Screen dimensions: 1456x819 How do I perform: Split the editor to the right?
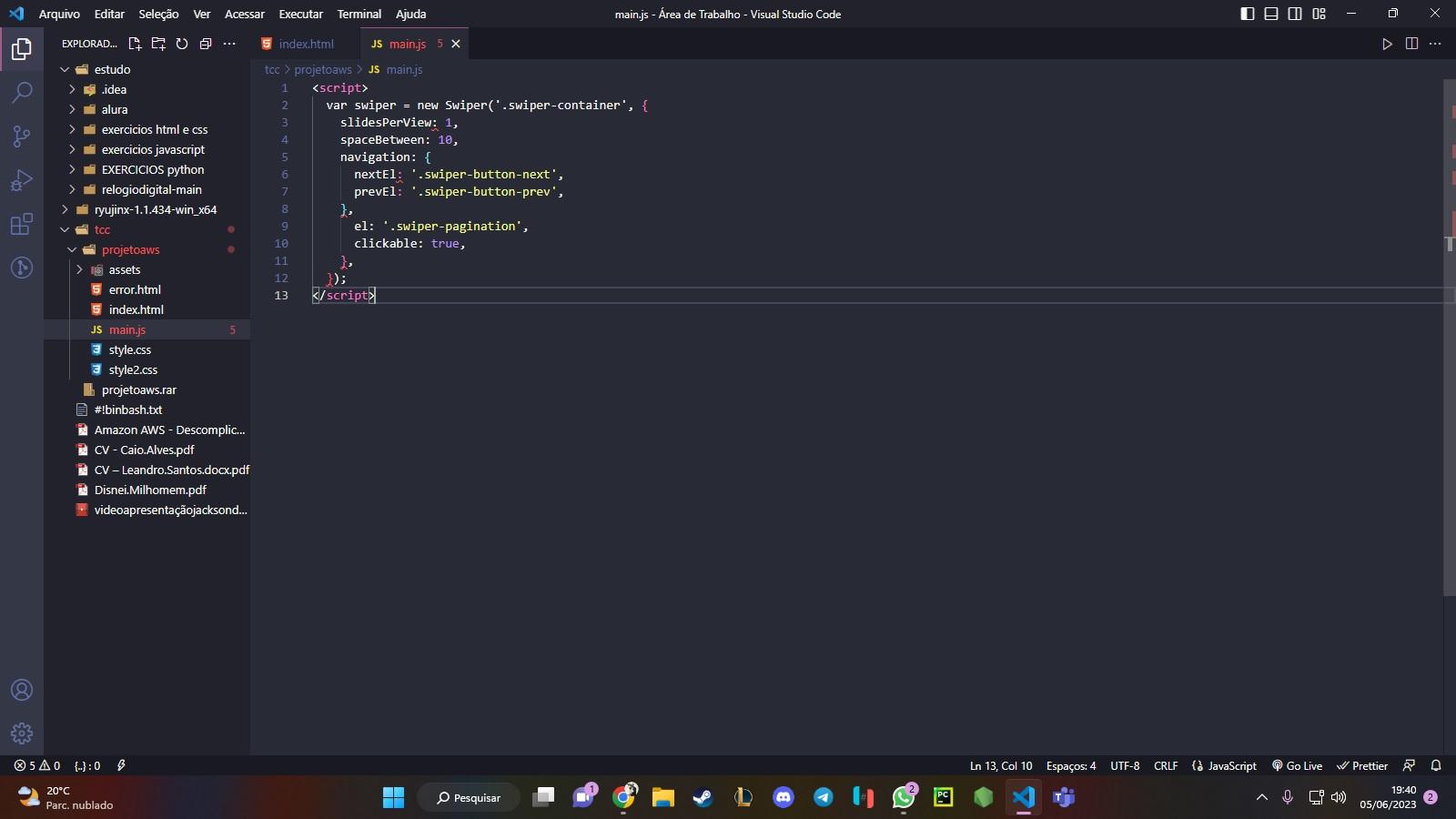tap(1411, 44)
